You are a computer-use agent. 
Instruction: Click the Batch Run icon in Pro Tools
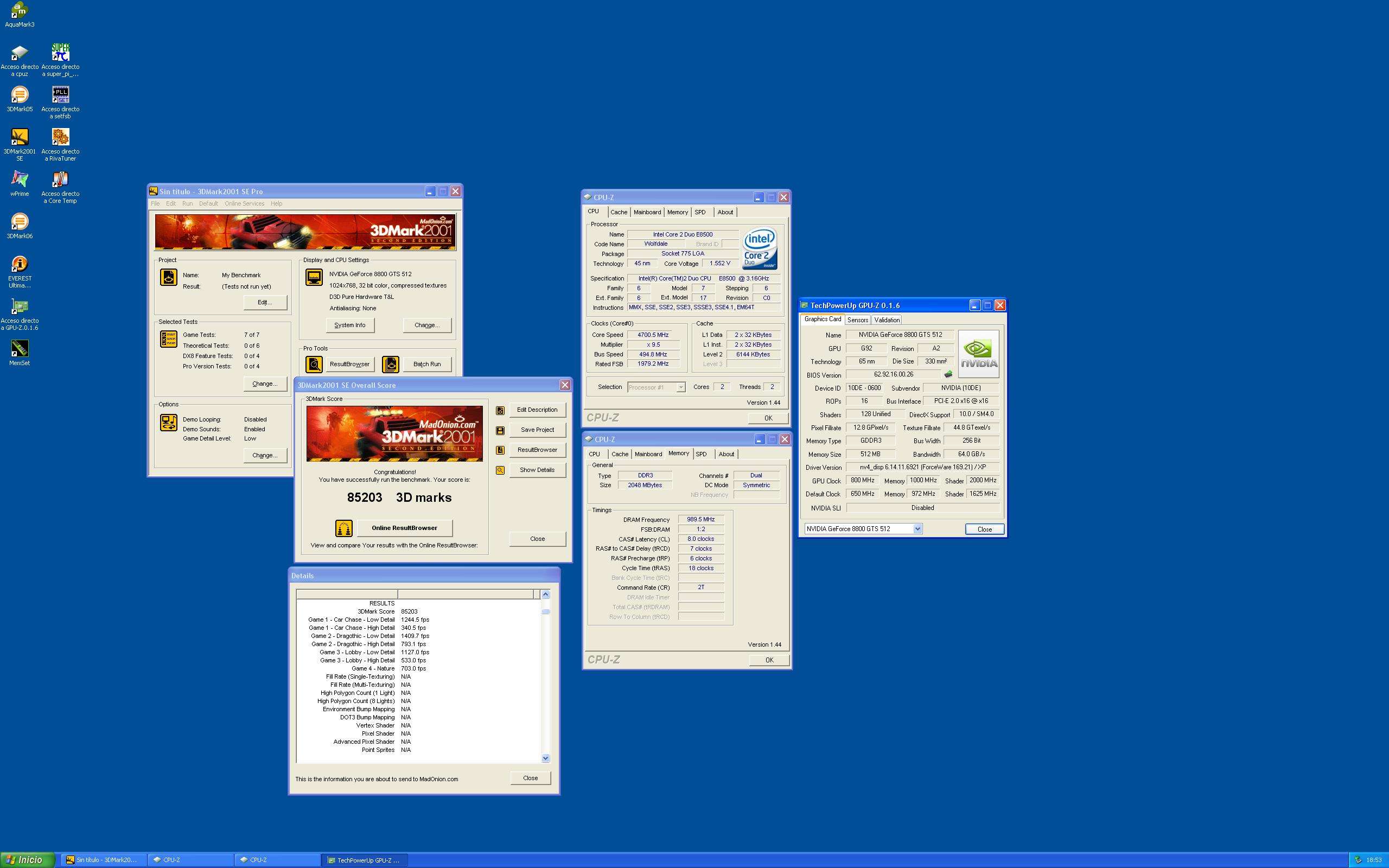(390, 364)
